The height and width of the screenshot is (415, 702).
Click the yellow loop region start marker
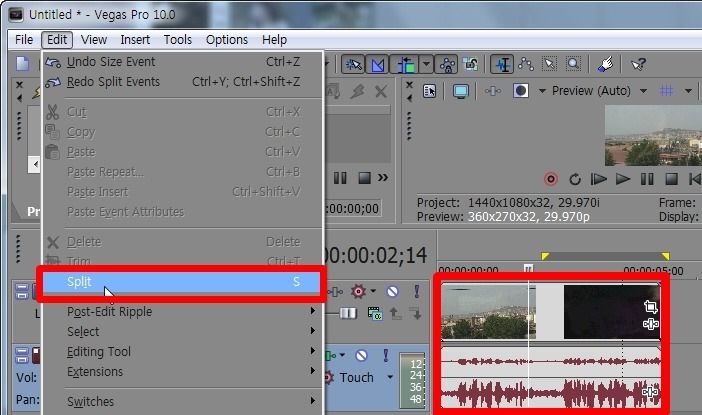[x=545, y=256]
